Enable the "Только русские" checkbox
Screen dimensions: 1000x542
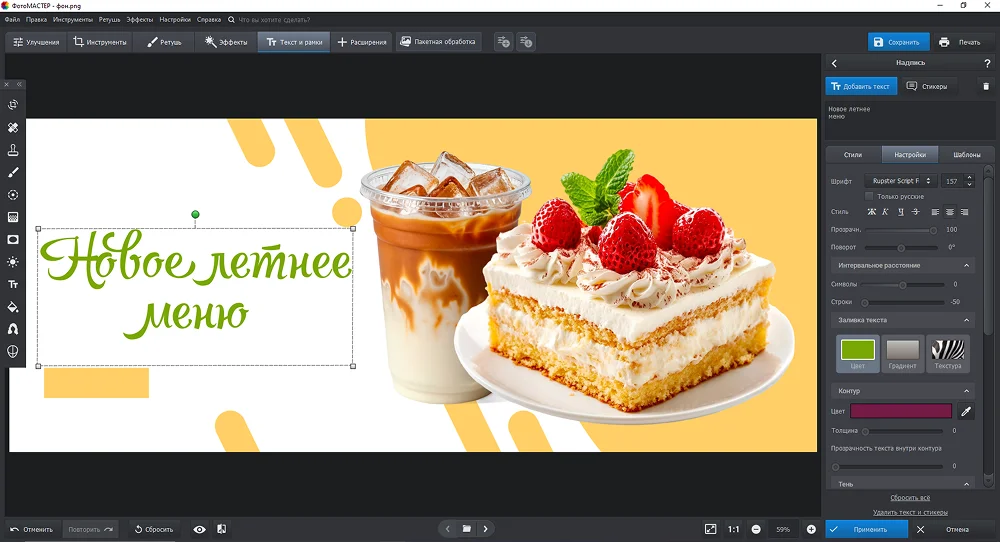[x=869, y=196]
